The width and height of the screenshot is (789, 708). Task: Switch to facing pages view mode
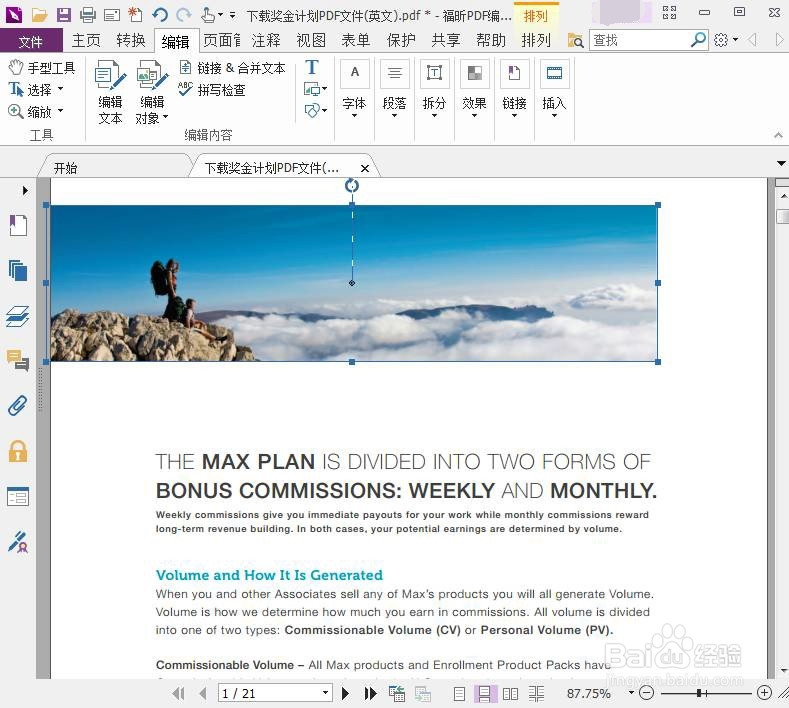(x=510, y=694)
